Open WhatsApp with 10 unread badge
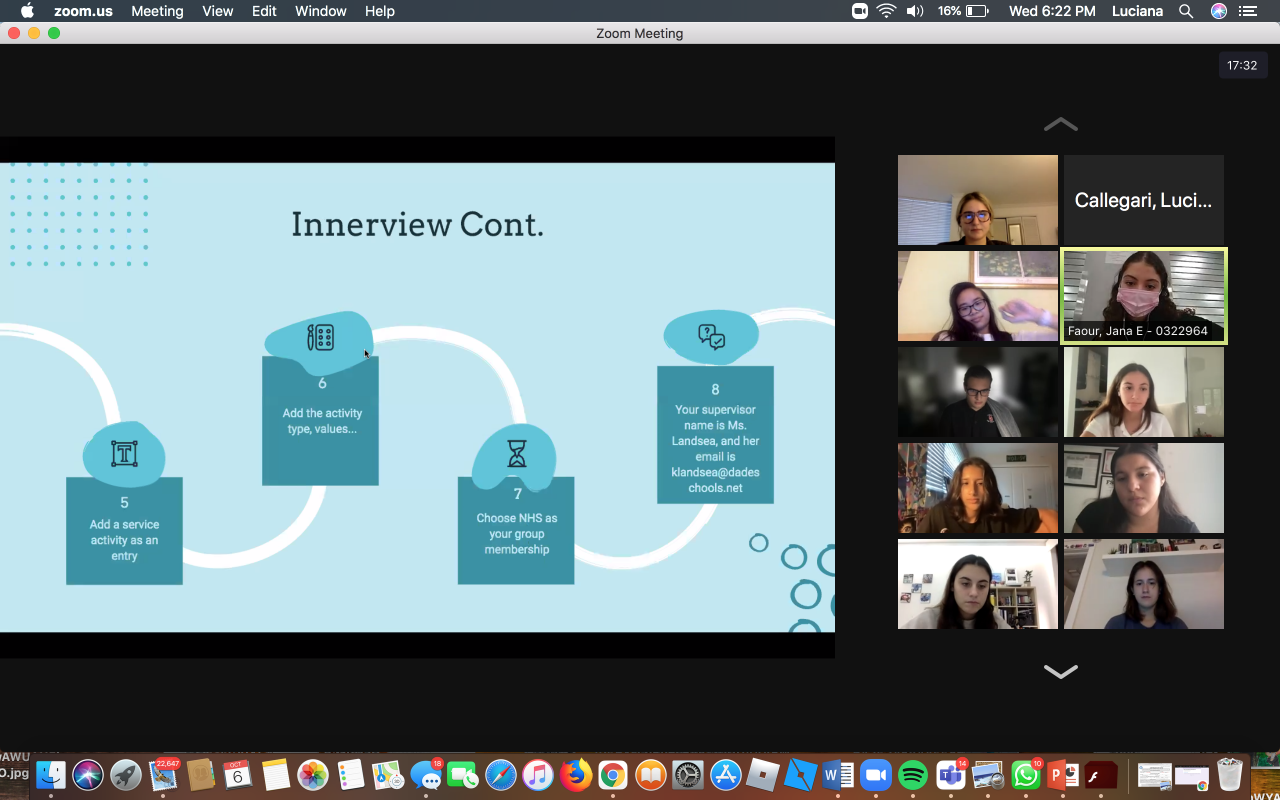Screen dimensions: 1280x800 click(x=1026, y=775)
